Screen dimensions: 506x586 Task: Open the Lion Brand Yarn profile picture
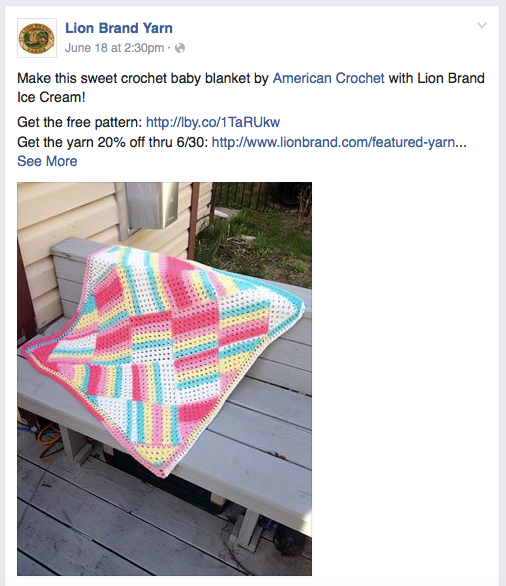pyautogui.click(x=37, y=38)
